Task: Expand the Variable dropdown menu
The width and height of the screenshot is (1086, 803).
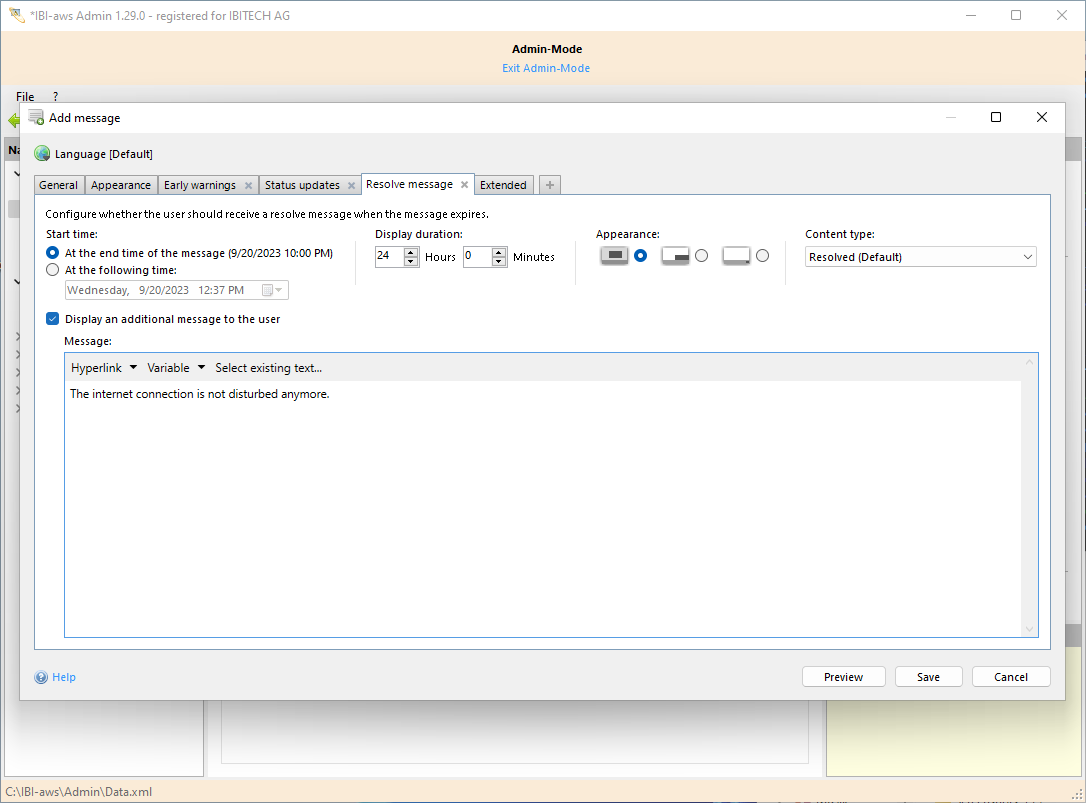Action: pyautogui.click(x=176, y=368)
